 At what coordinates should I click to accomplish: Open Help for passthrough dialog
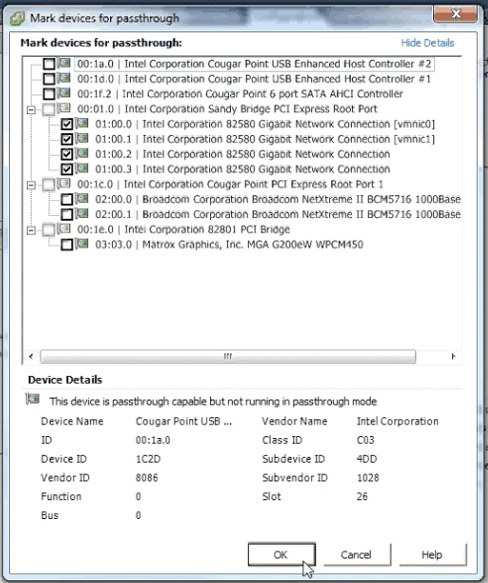coord(432,554)
